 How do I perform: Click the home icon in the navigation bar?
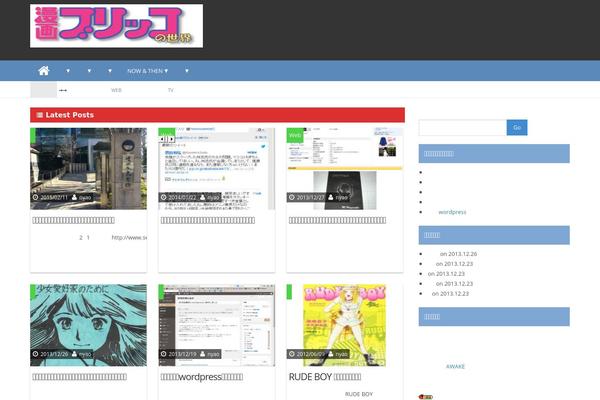pyautogui.click(x=44, y=70)
